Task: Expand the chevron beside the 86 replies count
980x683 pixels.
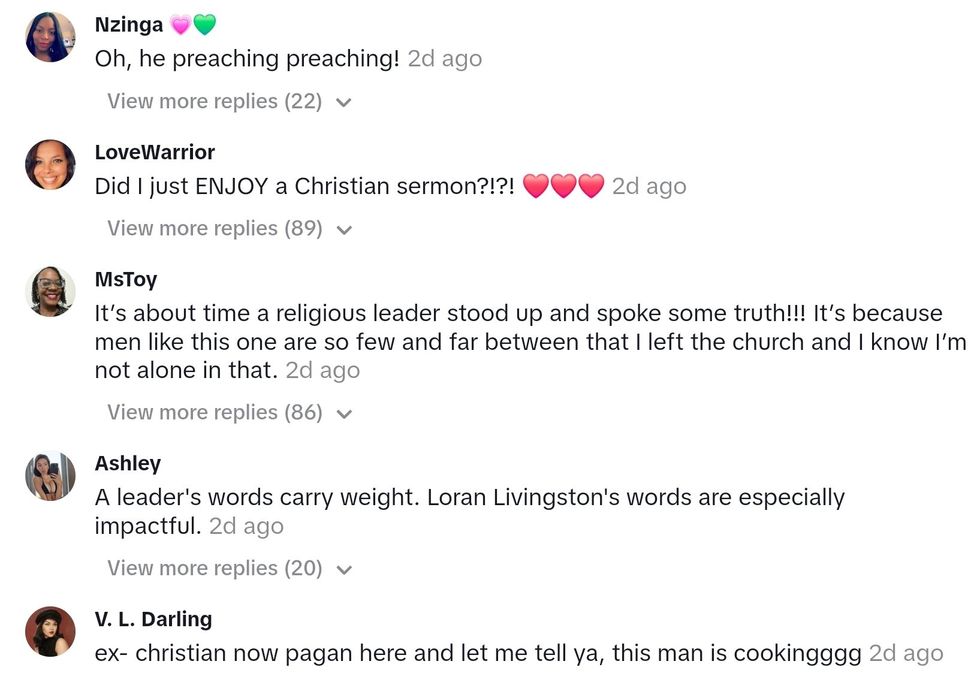Action: coord(344,414)
